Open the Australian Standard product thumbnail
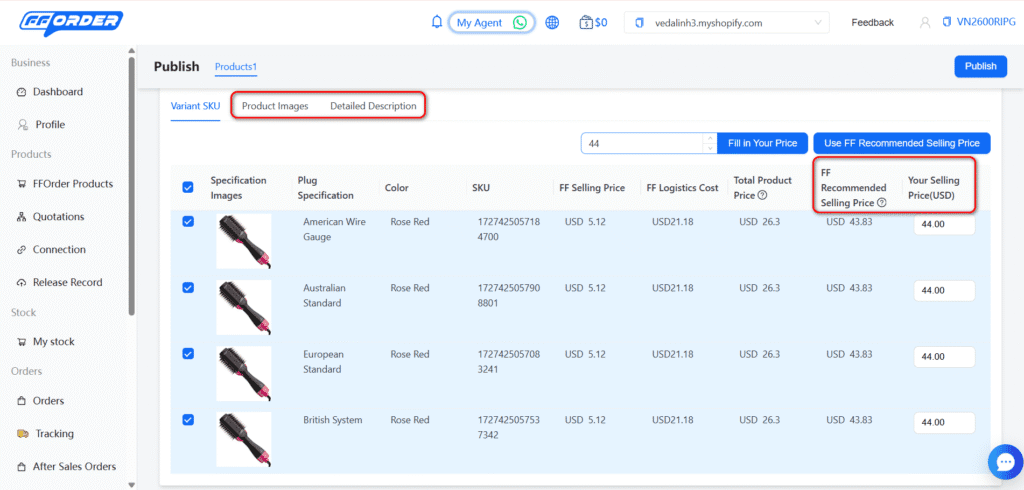1024x490 pixels. 244,307
